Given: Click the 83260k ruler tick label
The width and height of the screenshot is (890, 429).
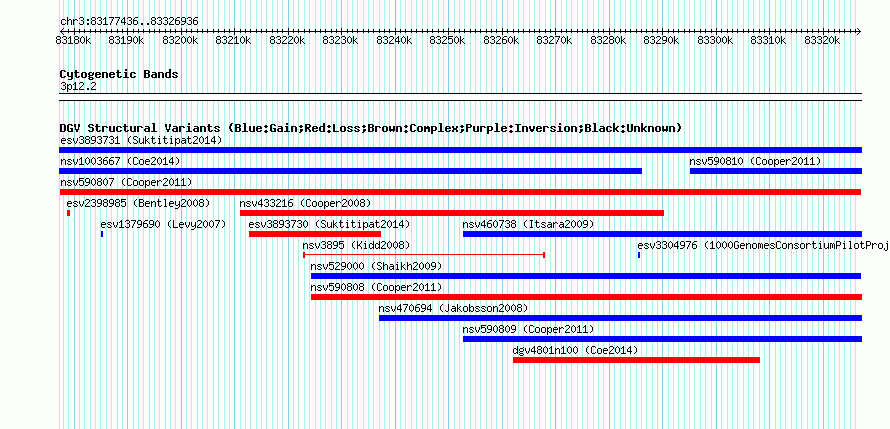Looking at the screenshot, I should click(501, 40).
